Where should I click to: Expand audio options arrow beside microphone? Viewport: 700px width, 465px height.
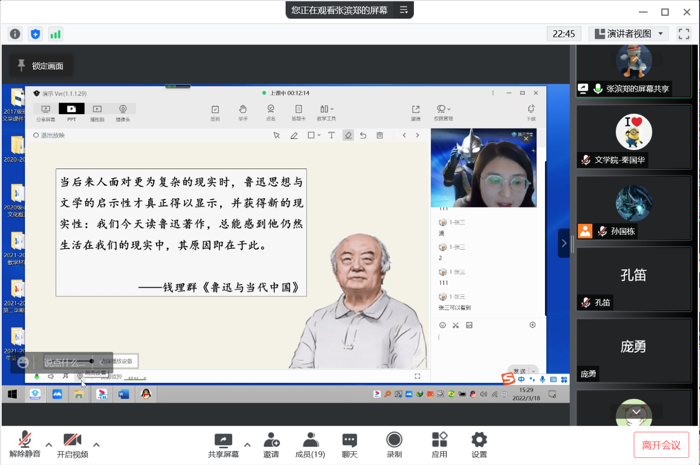pos(48,445)
